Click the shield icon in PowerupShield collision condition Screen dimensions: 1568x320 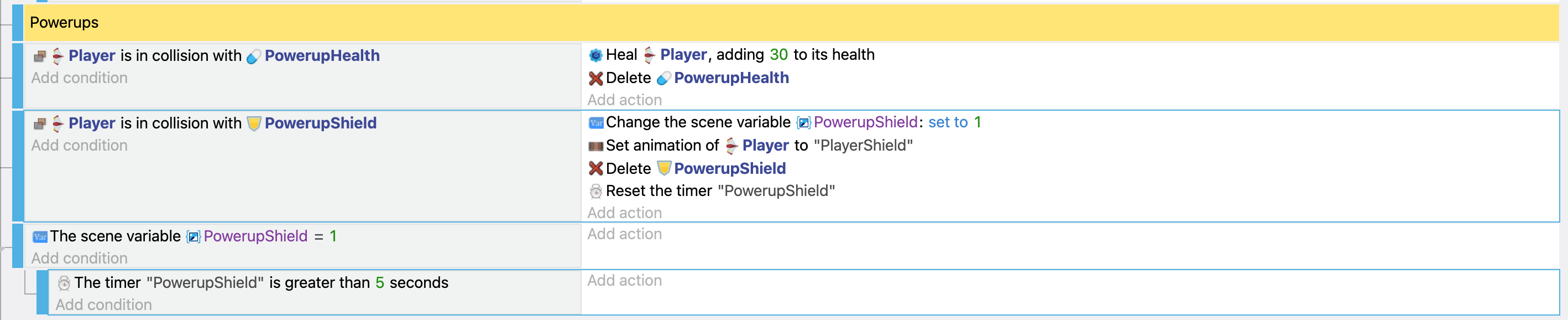[254, 123]
